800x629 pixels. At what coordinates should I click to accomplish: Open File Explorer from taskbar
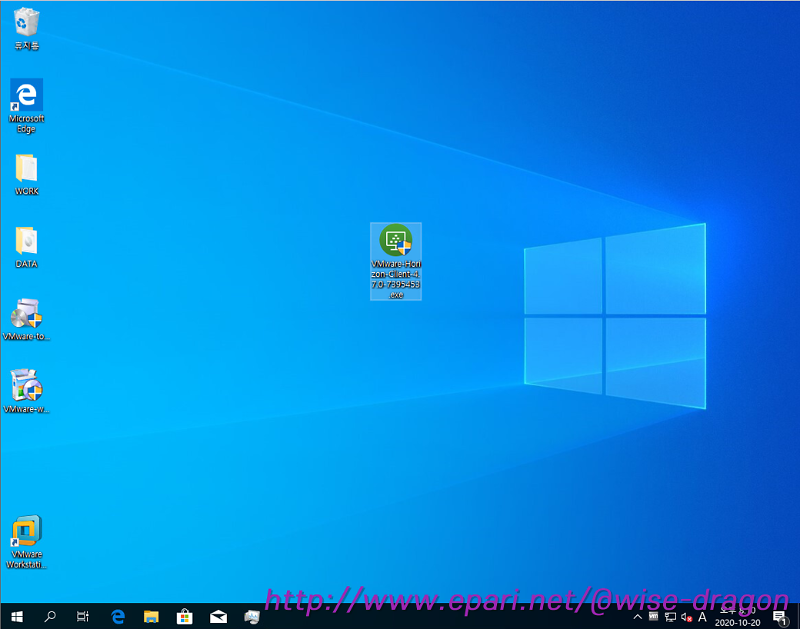pos(151,617)
